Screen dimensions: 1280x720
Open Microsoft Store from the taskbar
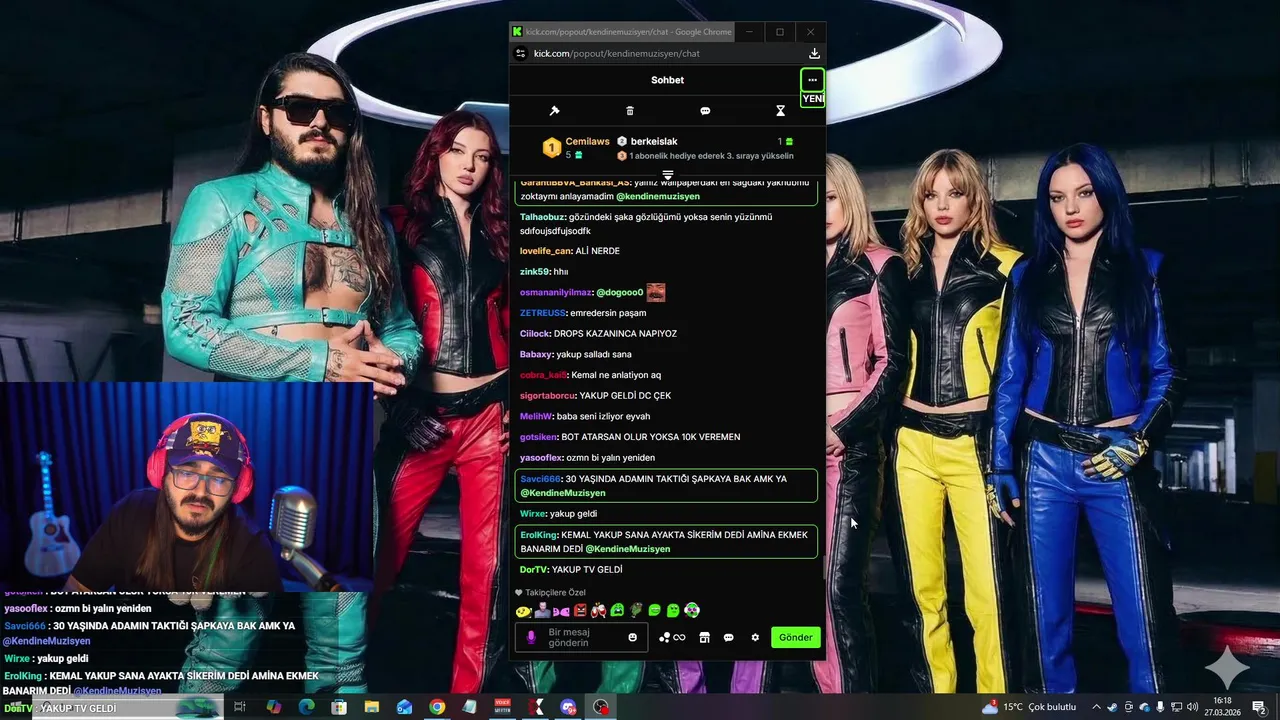point(339,707)
